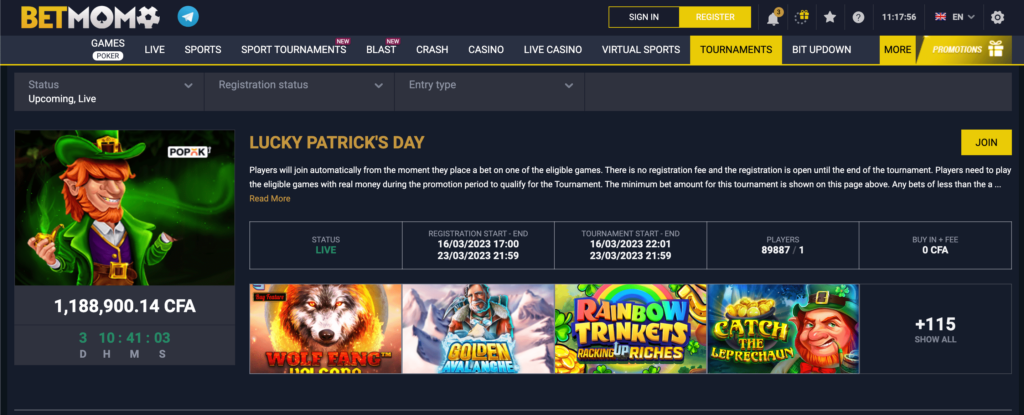The image size is (1024, 415).
Task: Click the players count 89887 / 1
Action: click(783, 250)
